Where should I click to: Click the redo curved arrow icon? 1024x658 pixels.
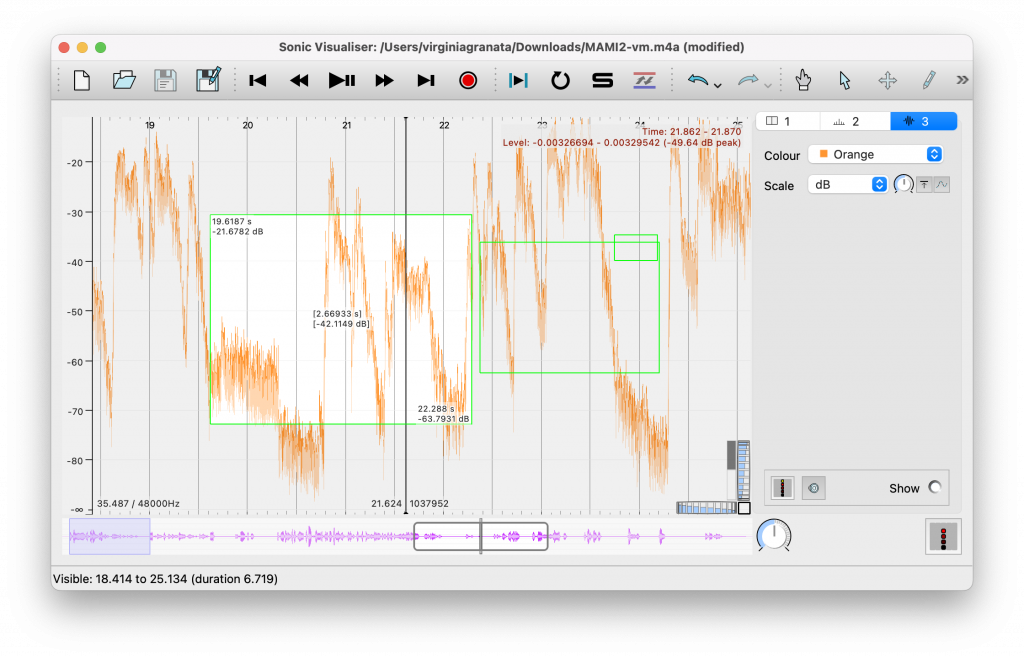pyautogui.click(x=748, y=80)
